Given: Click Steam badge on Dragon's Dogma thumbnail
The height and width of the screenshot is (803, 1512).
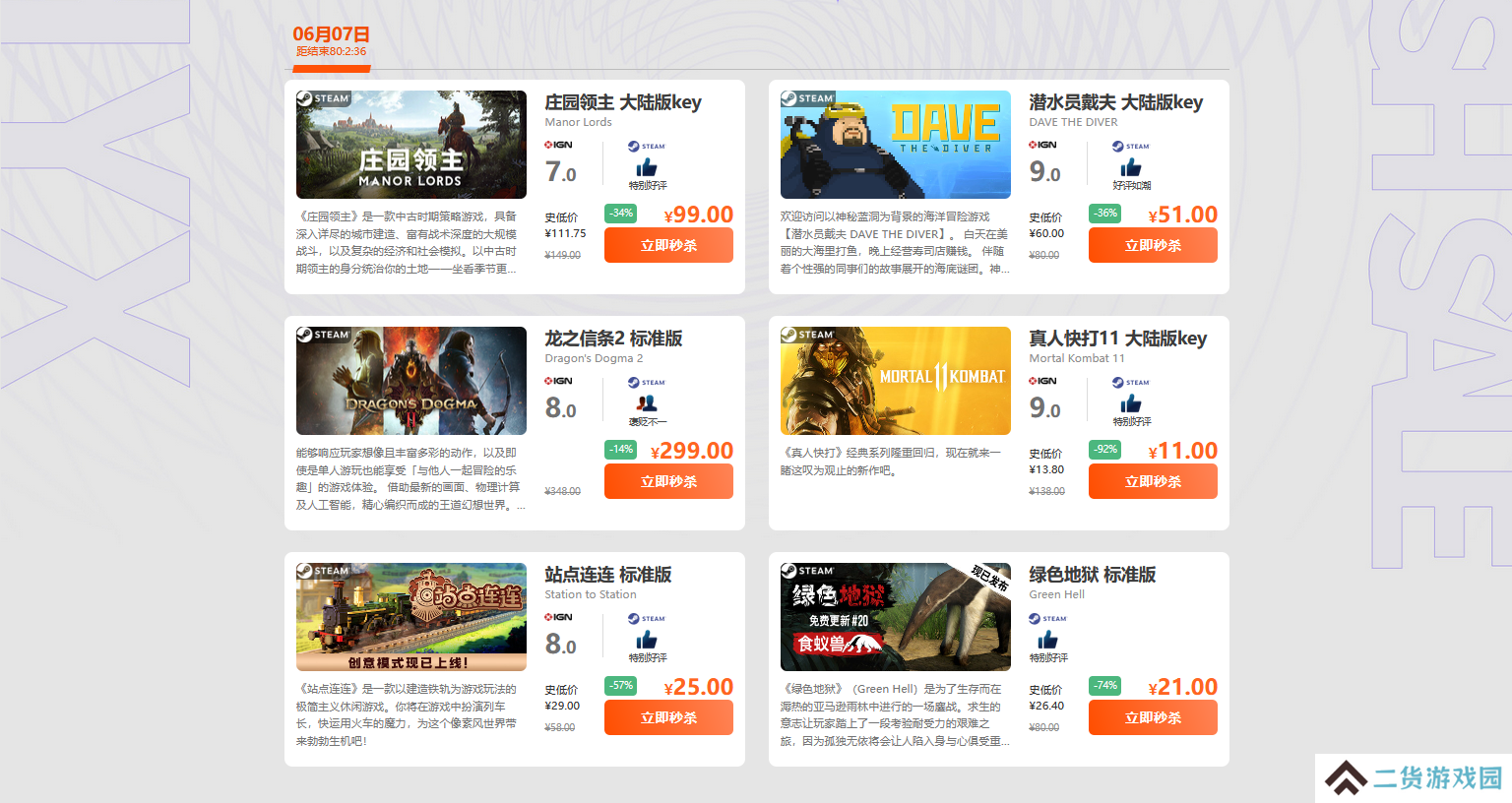Looking at the screenshot, I should tap(324, 335).
